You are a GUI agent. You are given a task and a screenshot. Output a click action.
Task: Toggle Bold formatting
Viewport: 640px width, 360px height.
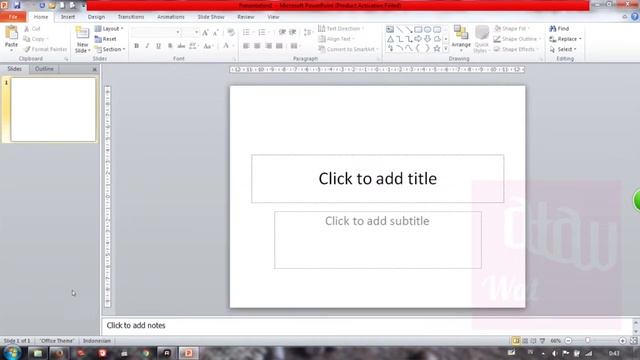coord(136,46)
